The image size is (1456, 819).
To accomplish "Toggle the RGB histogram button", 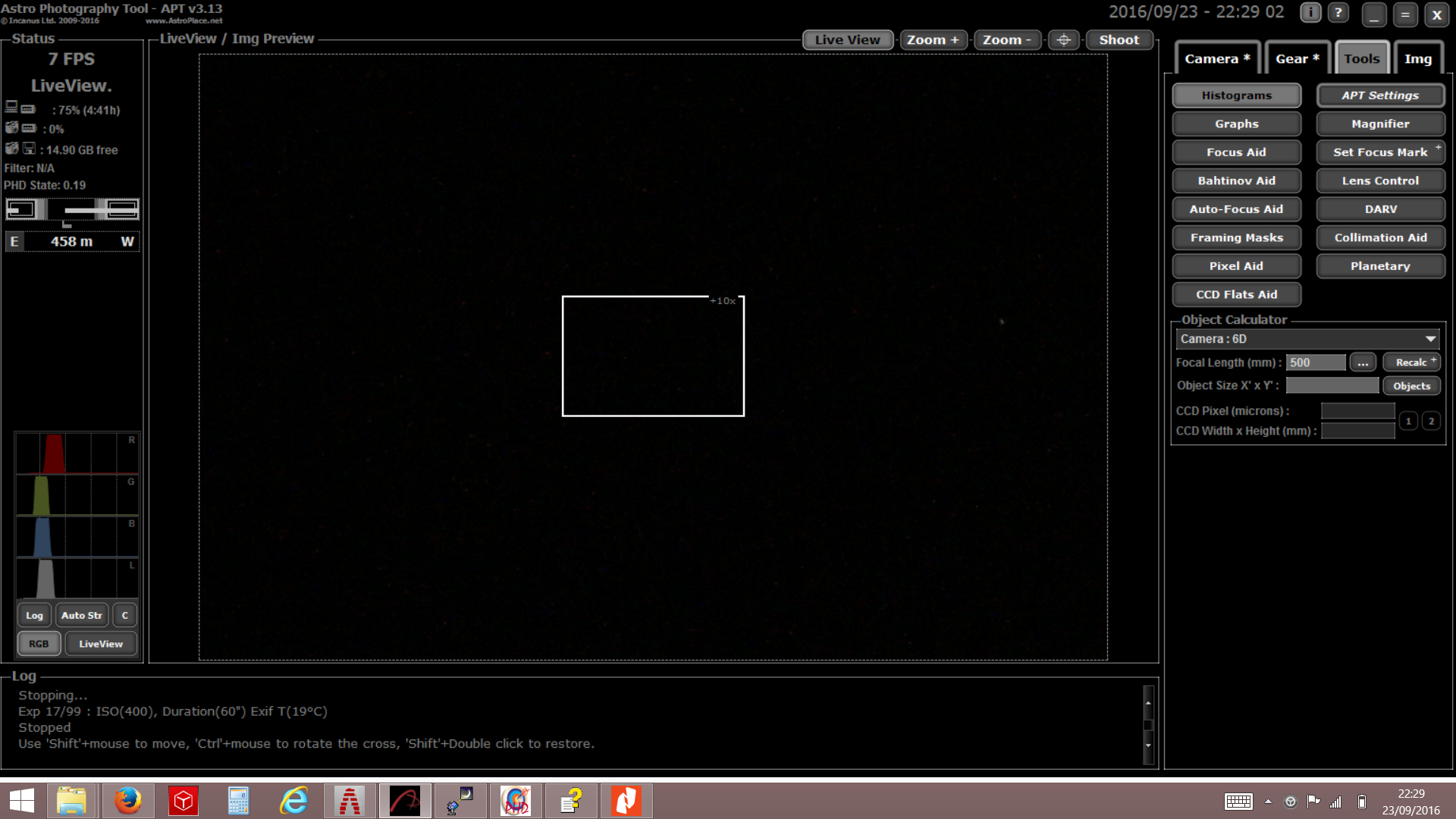I will pos(39,644).
